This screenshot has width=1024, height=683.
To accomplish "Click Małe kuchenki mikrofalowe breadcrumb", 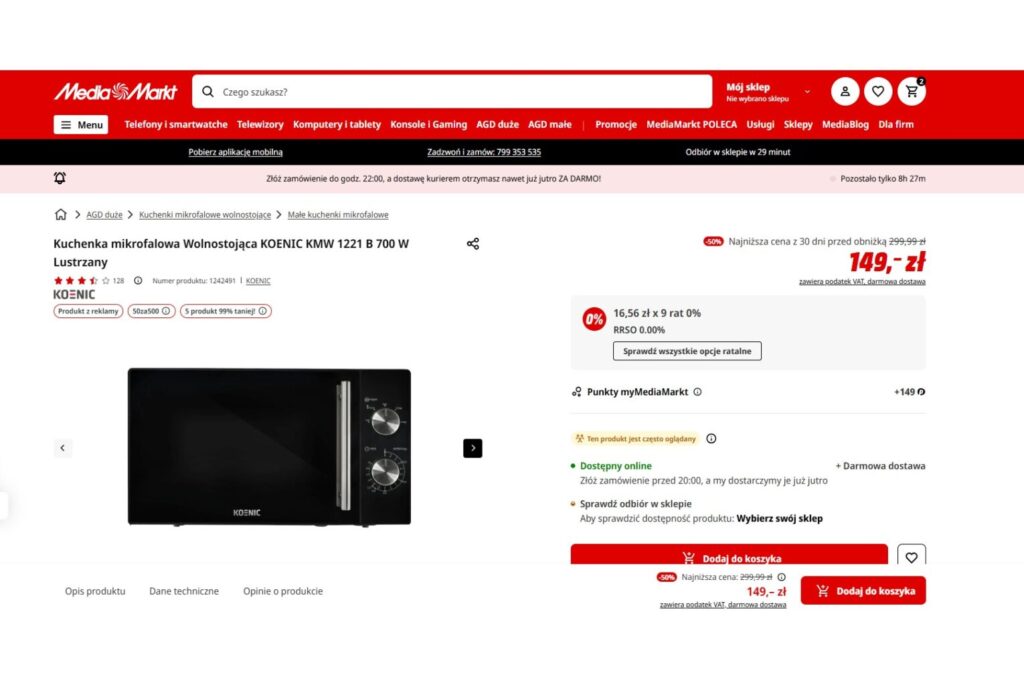I will pyautogui.click(x=338, y=215).
